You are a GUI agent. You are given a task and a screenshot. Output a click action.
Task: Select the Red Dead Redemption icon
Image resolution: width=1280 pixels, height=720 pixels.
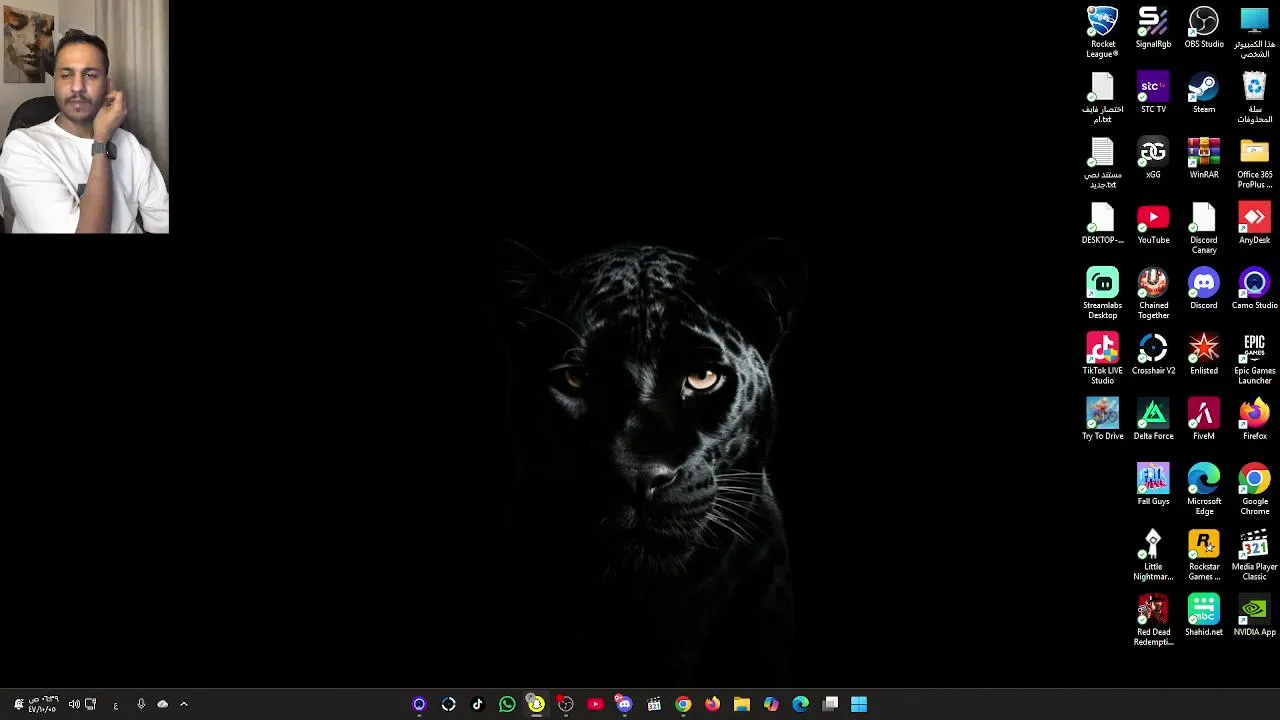1153,620
